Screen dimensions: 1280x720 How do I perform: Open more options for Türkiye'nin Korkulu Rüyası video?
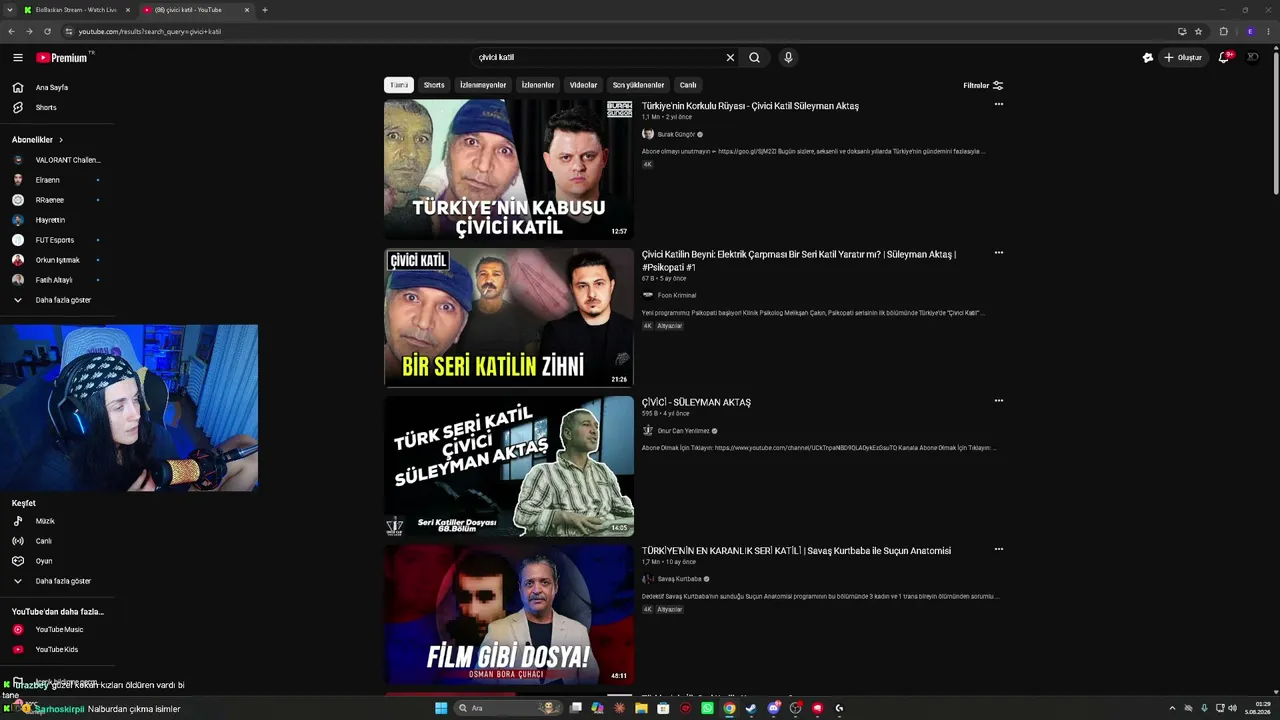tap(998, 104)
